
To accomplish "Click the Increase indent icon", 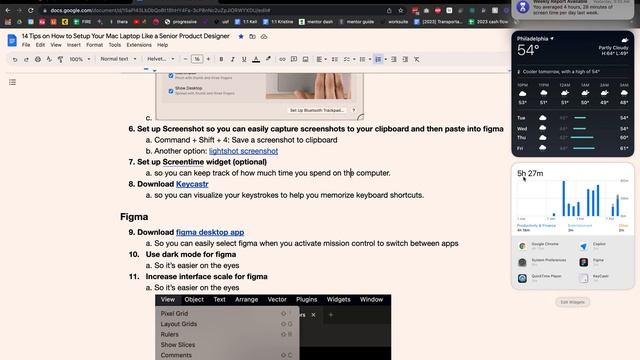I will [405, 59].
